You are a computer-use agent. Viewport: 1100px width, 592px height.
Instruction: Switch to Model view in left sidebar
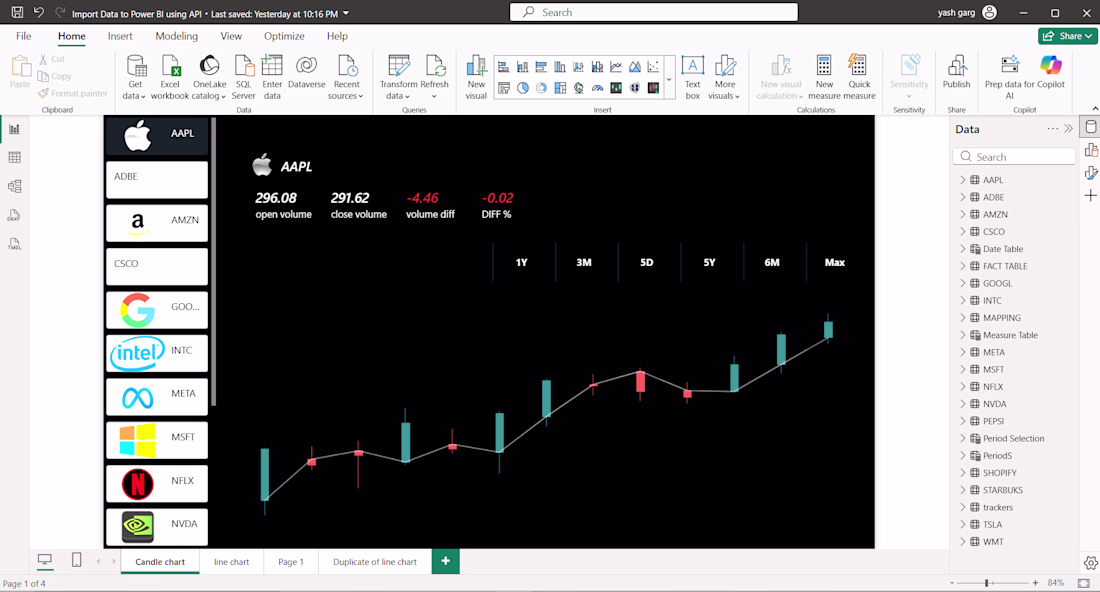(x=14, y=187)
